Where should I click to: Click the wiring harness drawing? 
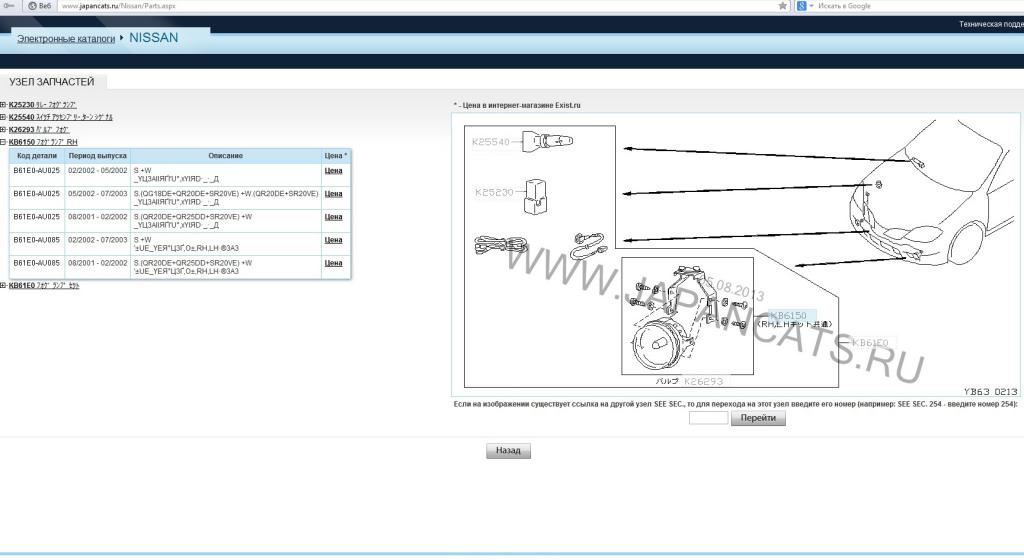[500, 245]
